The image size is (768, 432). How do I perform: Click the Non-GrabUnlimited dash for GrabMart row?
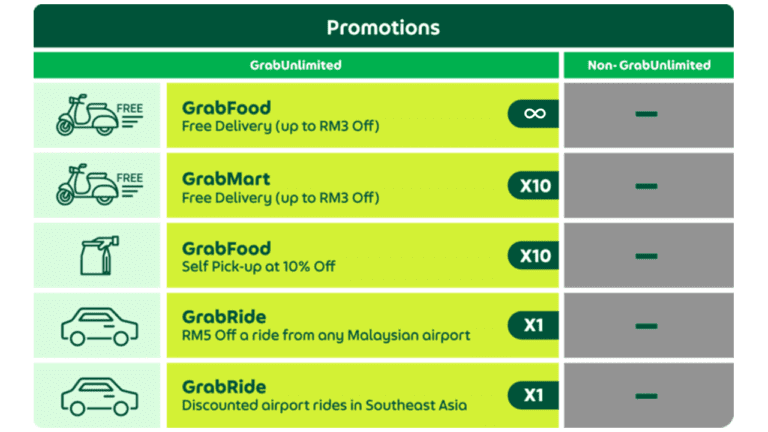[x=647, y=186]
